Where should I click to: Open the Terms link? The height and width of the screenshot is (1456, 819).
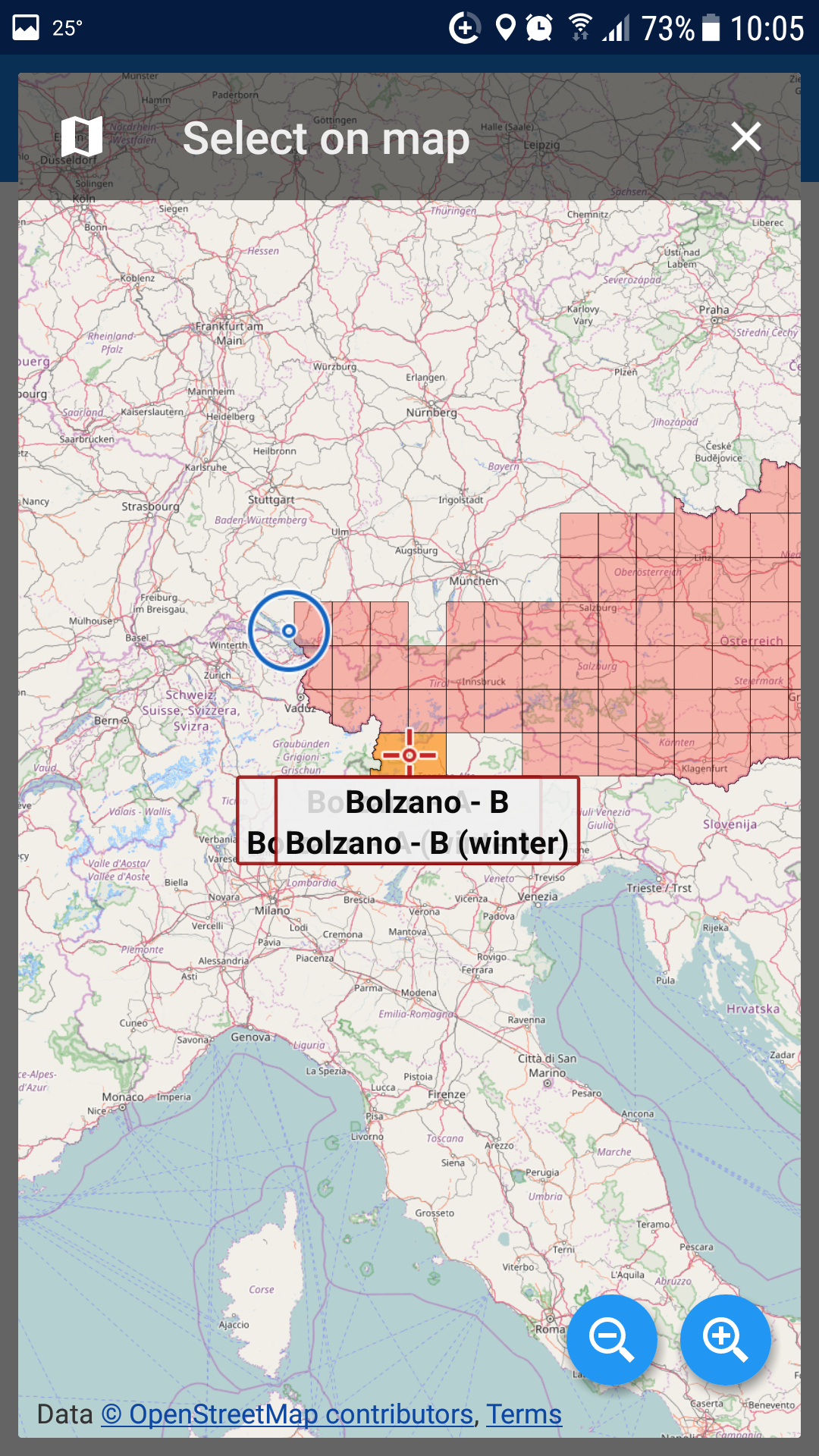523,1414
